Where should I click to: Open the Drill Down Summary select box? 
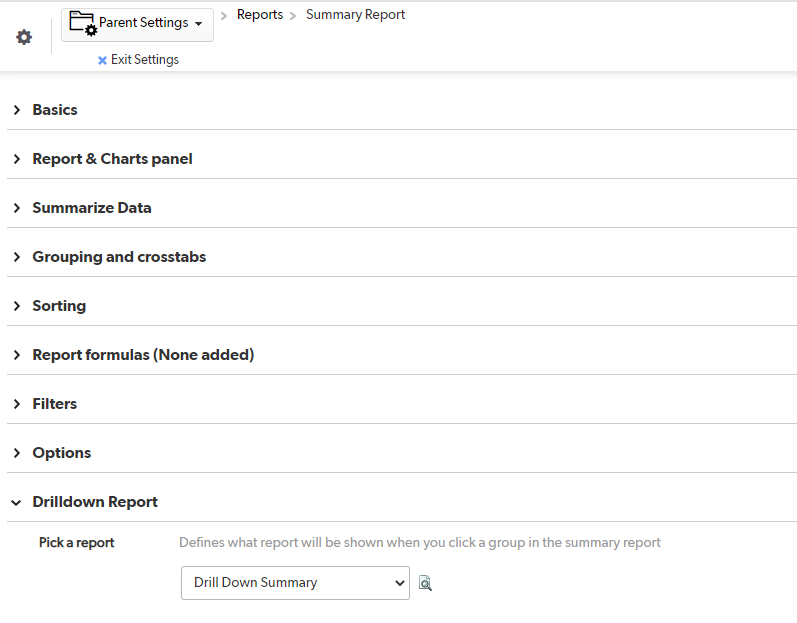[x=295, y=583]
